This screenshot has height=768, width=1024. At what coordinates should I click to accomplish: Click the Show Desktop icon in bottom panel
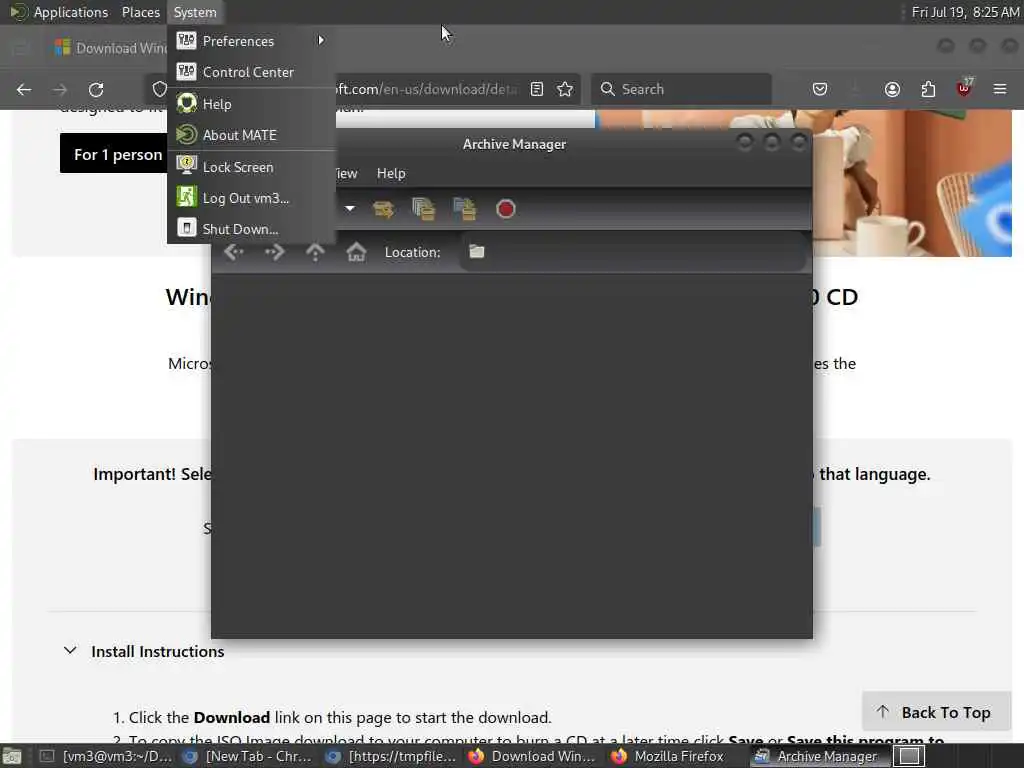point(12,756)
